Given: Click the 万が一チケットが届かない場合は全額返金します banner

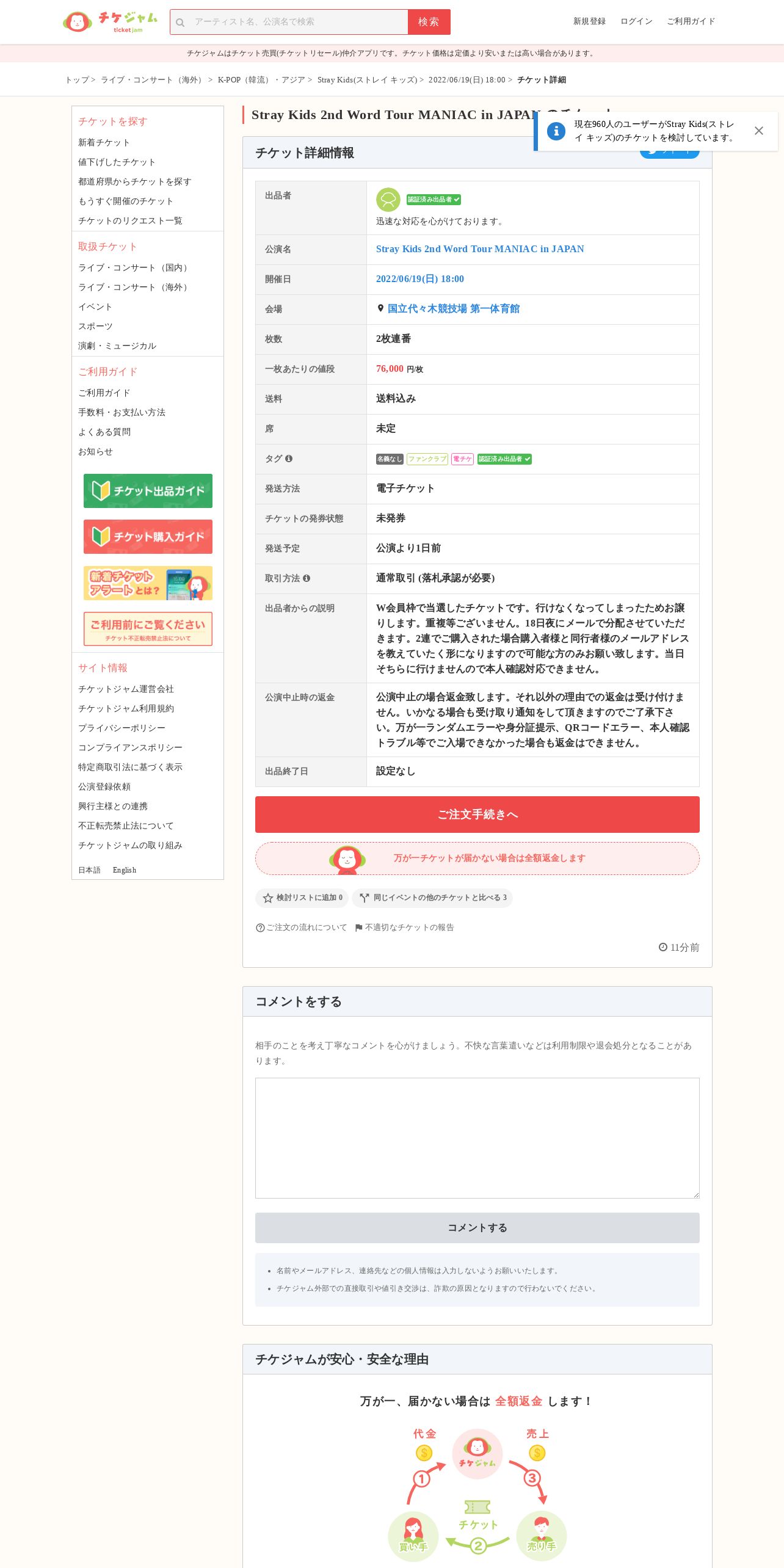Looking at the screenshot, I should coord(477,858).
